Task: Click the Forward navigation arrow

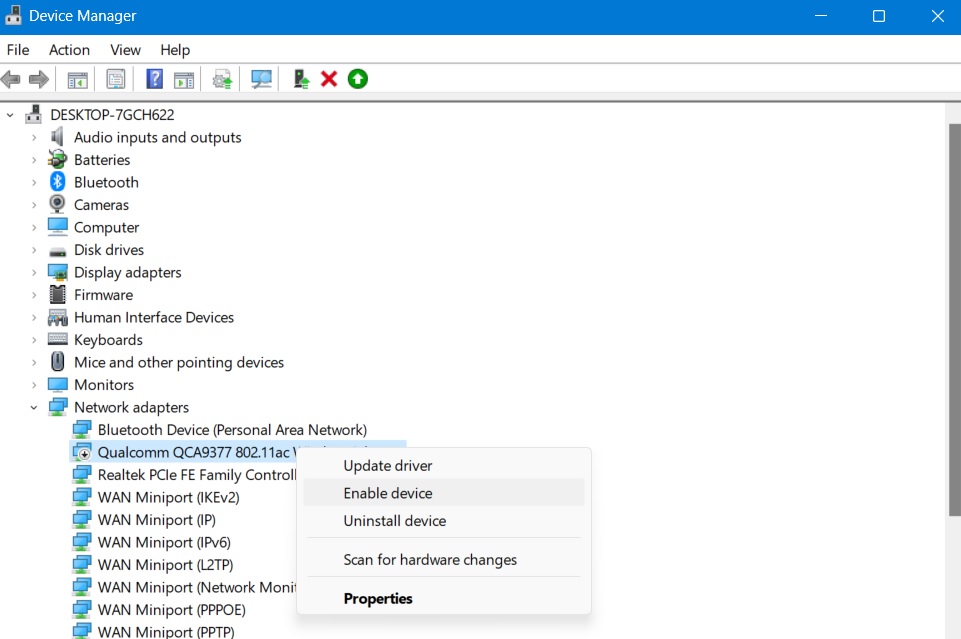Action: pyautogui.click(x=37, y=79)
